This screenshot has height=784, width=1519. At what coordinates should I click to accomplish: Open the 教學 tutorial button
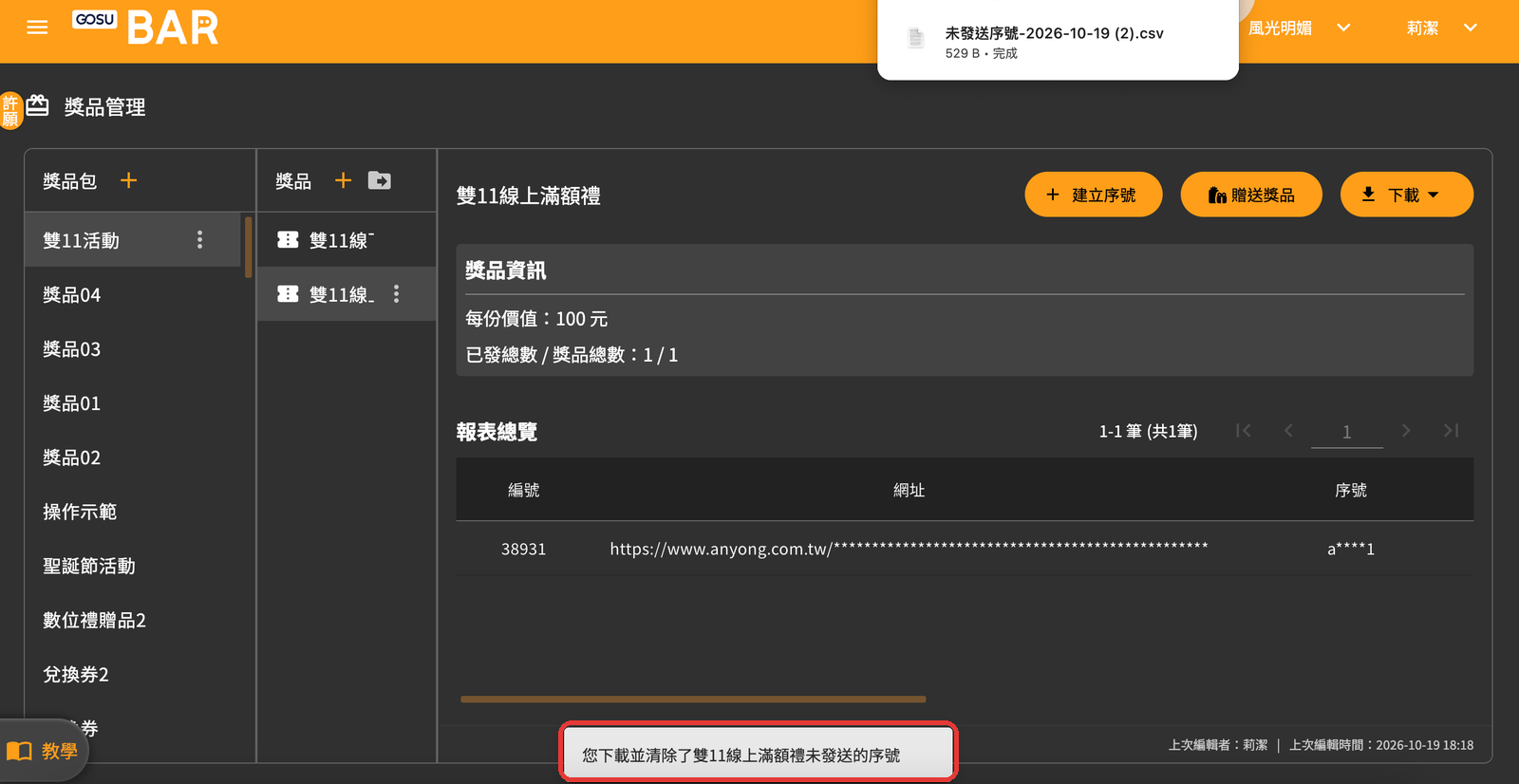pyautogui.click(x=43, y=752)
